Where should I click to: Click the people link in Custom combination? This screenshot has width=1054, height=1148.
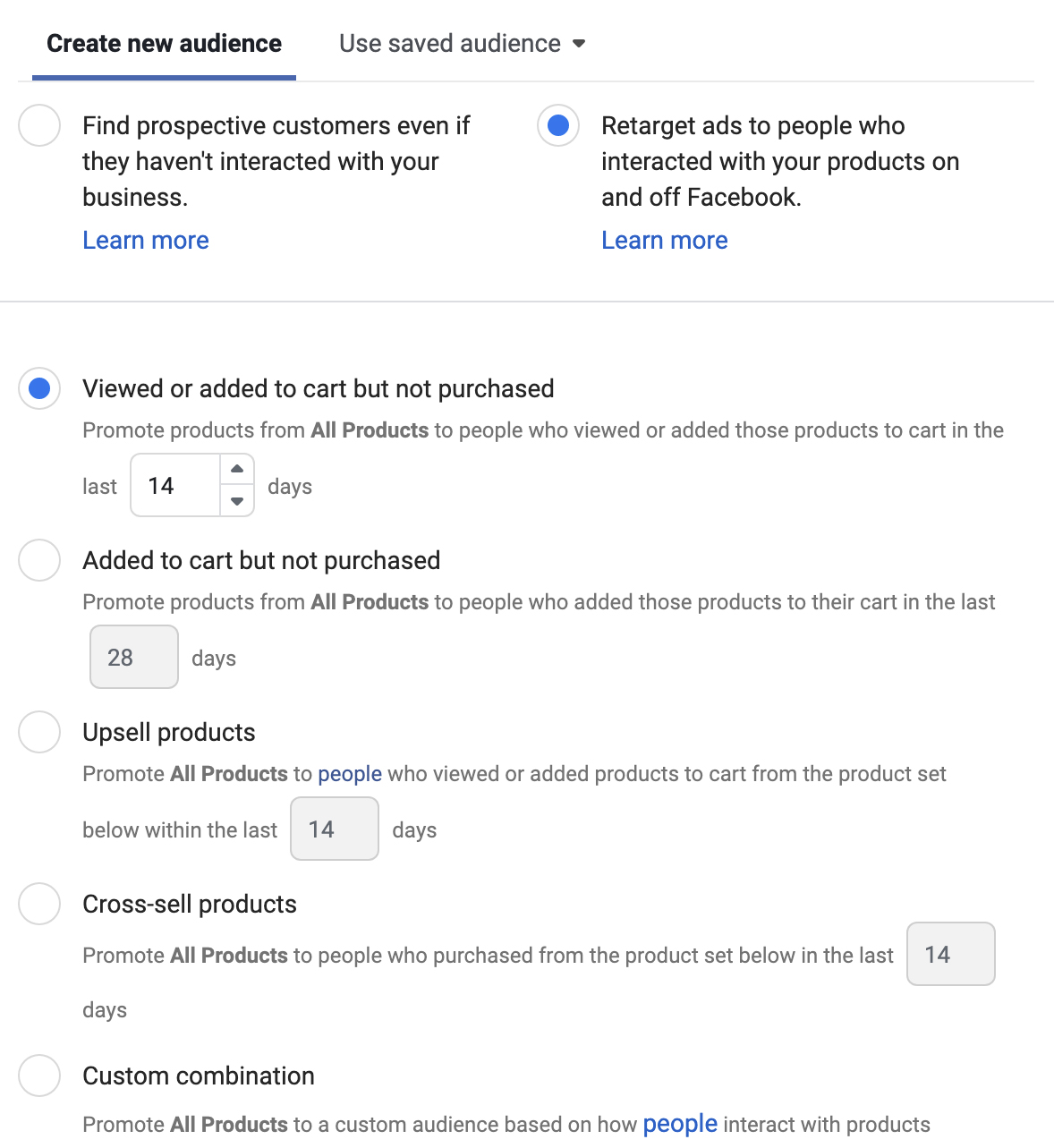point(680,1124)
